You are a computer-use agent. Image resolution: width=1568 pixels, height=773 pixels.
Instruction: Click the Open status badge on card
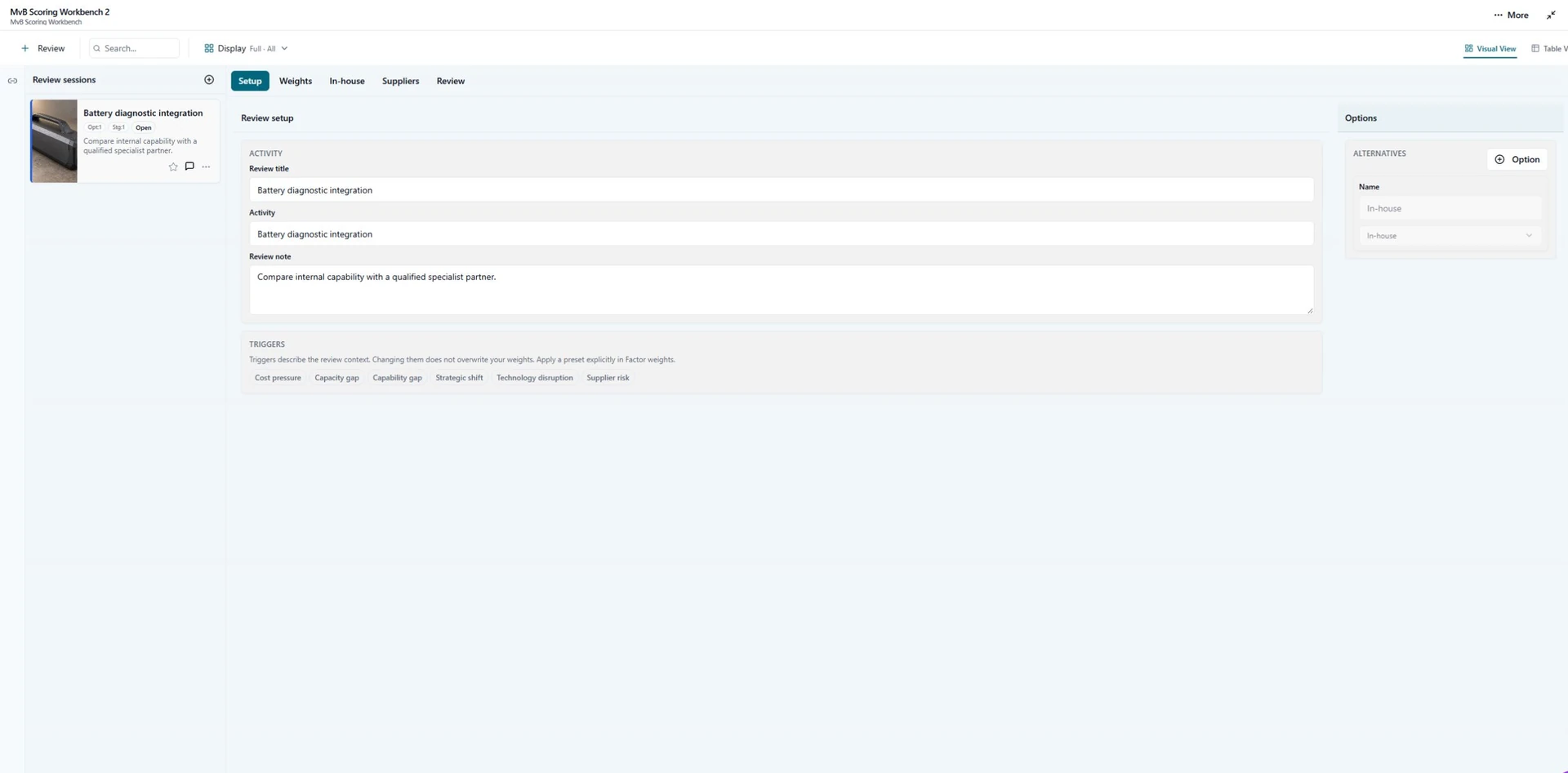click(144, 127)
